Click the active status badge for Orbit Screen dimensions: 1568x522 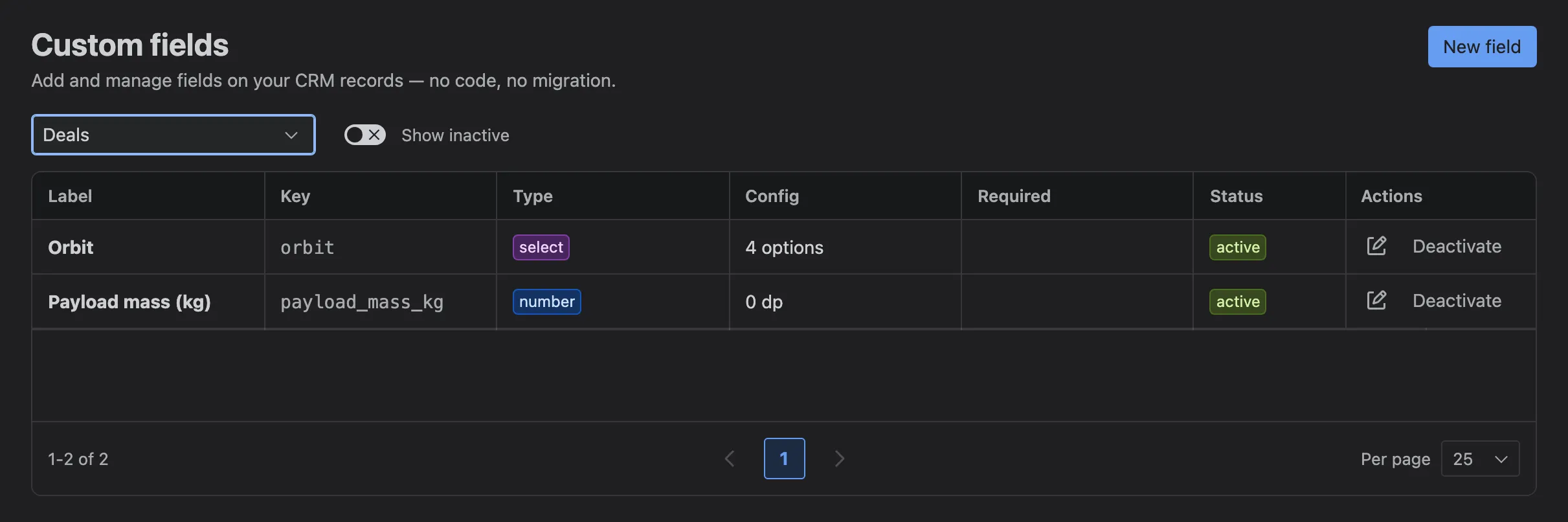[x=1238, y=247]
